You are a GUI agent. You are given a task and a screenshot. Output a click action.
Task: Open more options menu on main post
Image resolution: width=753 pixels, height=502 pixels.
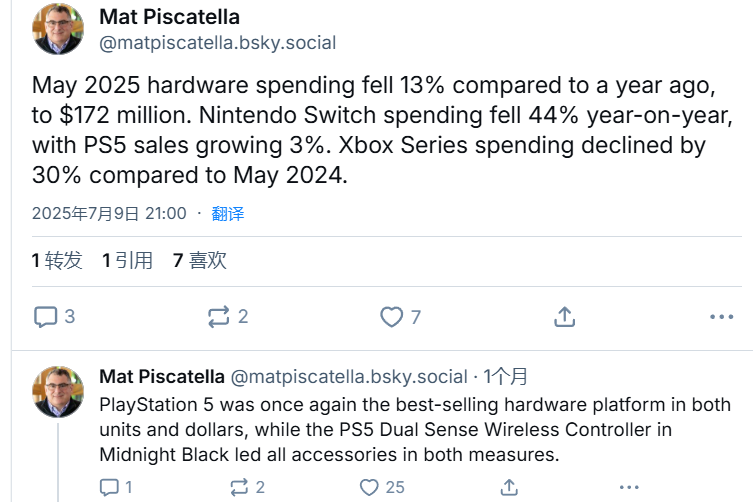[x=722, y=317]
